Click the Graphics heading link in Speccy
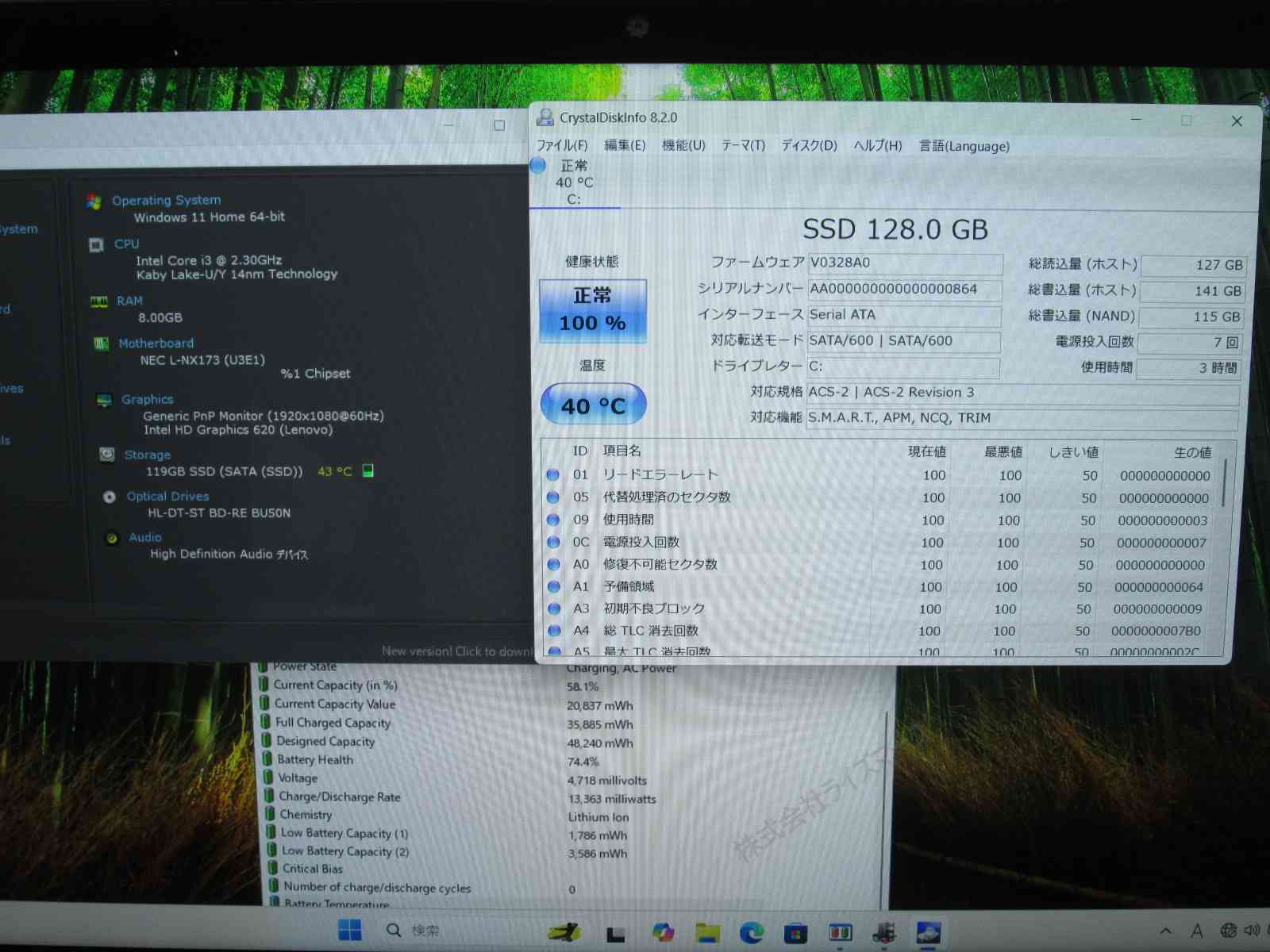 pos(148,399)
